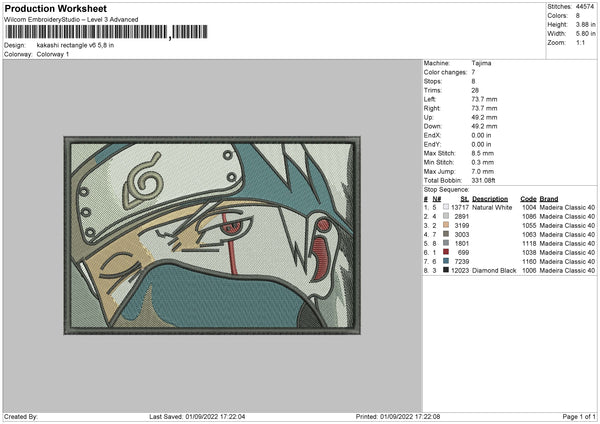The image size is (600, 424).
Task: Click the 'Colorway 1' value
Action: click(53, 54)
